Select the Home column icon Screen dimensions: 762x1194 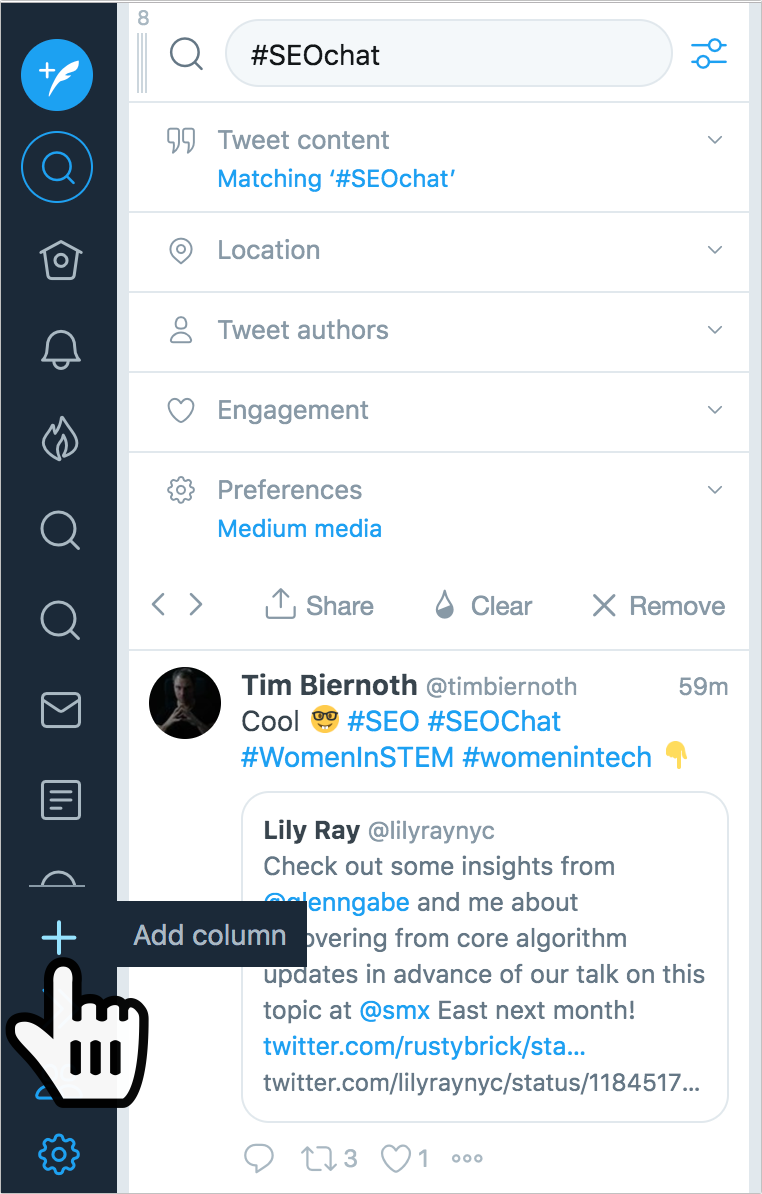tap(60, 260)
